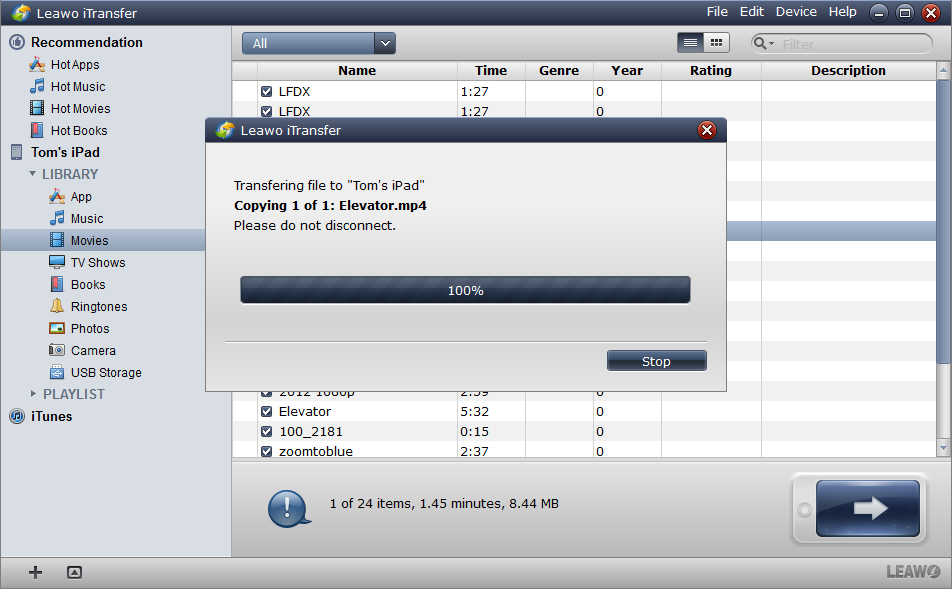
Task: Select the Elevator row name
Action: pos(305,412)
